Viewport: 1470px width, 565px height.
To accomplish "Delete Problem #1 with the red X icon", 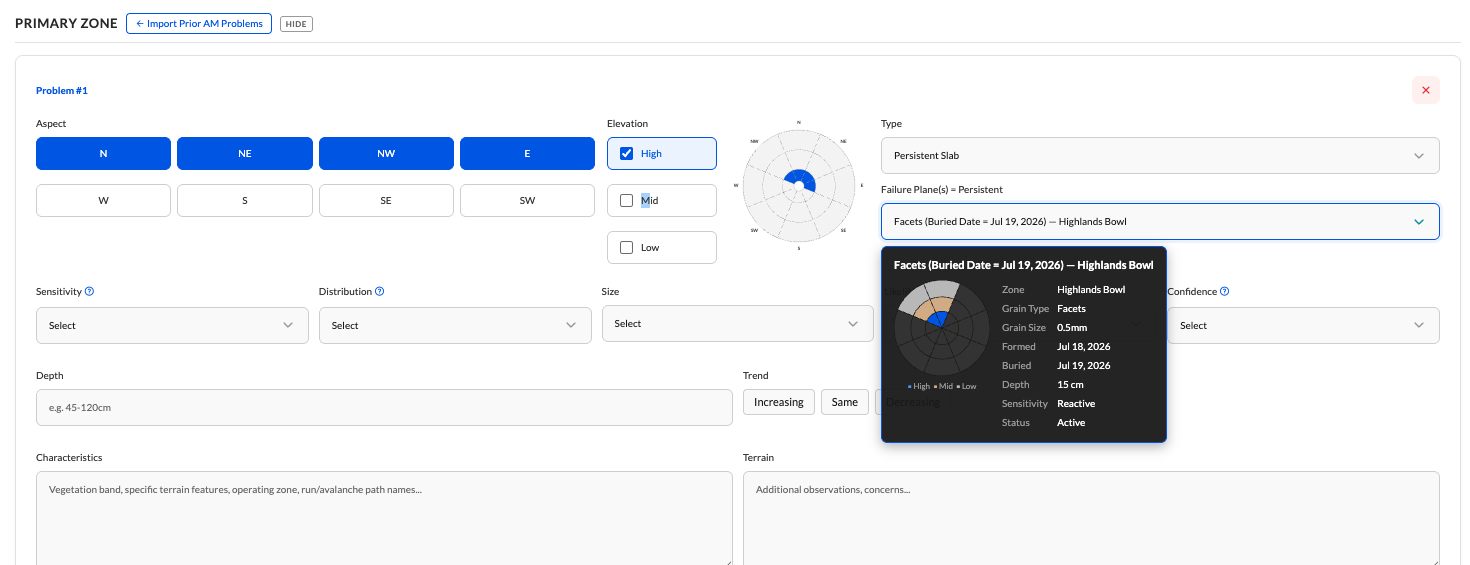I will click(1425, 90).
